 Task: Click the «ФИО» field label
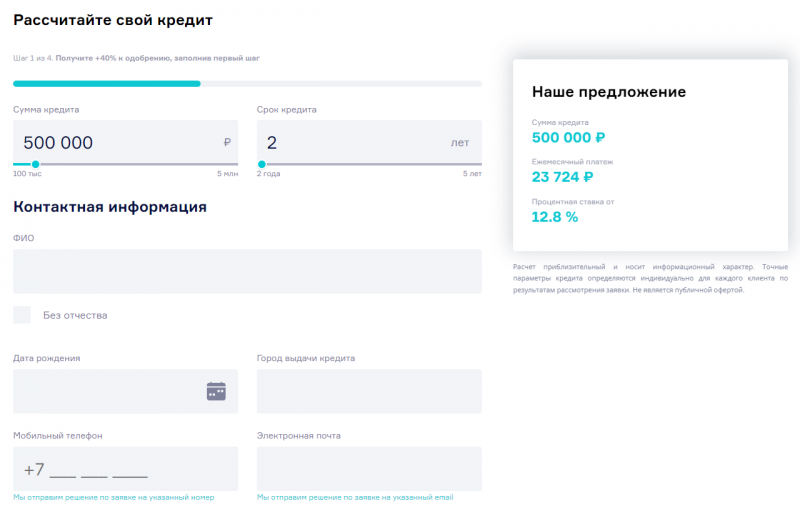pos(23,238)
